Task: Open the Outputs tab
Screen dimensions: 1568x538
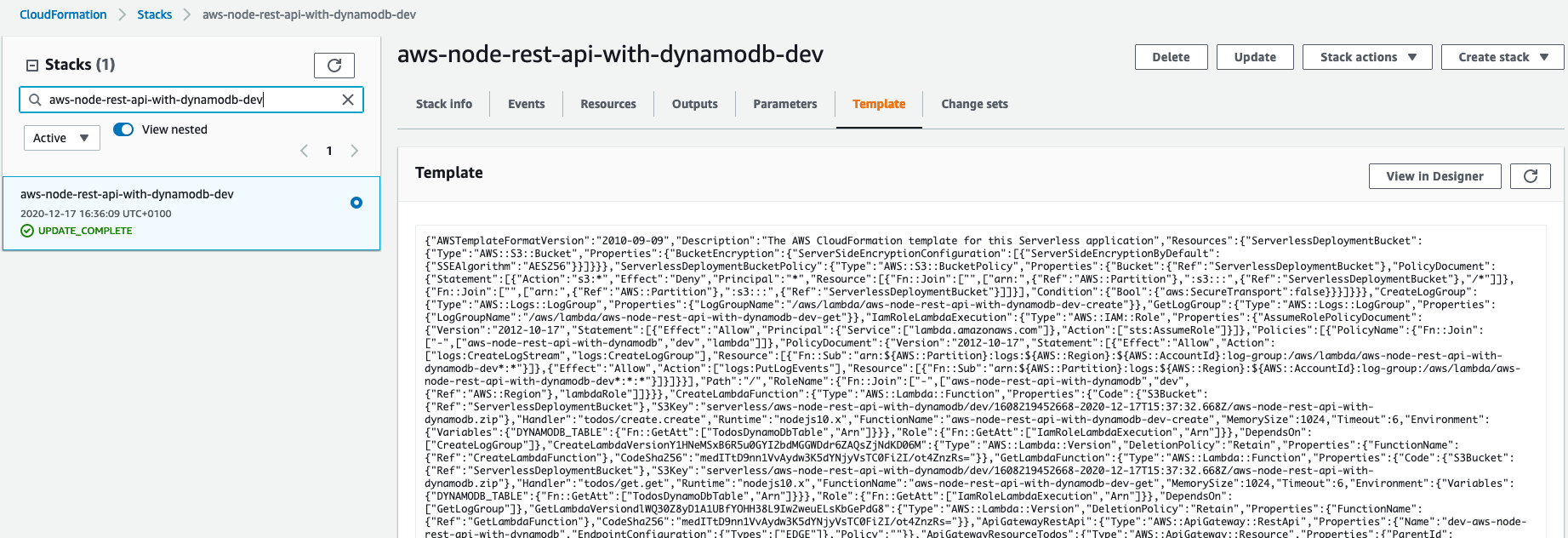Action: (x=694, y=104)
